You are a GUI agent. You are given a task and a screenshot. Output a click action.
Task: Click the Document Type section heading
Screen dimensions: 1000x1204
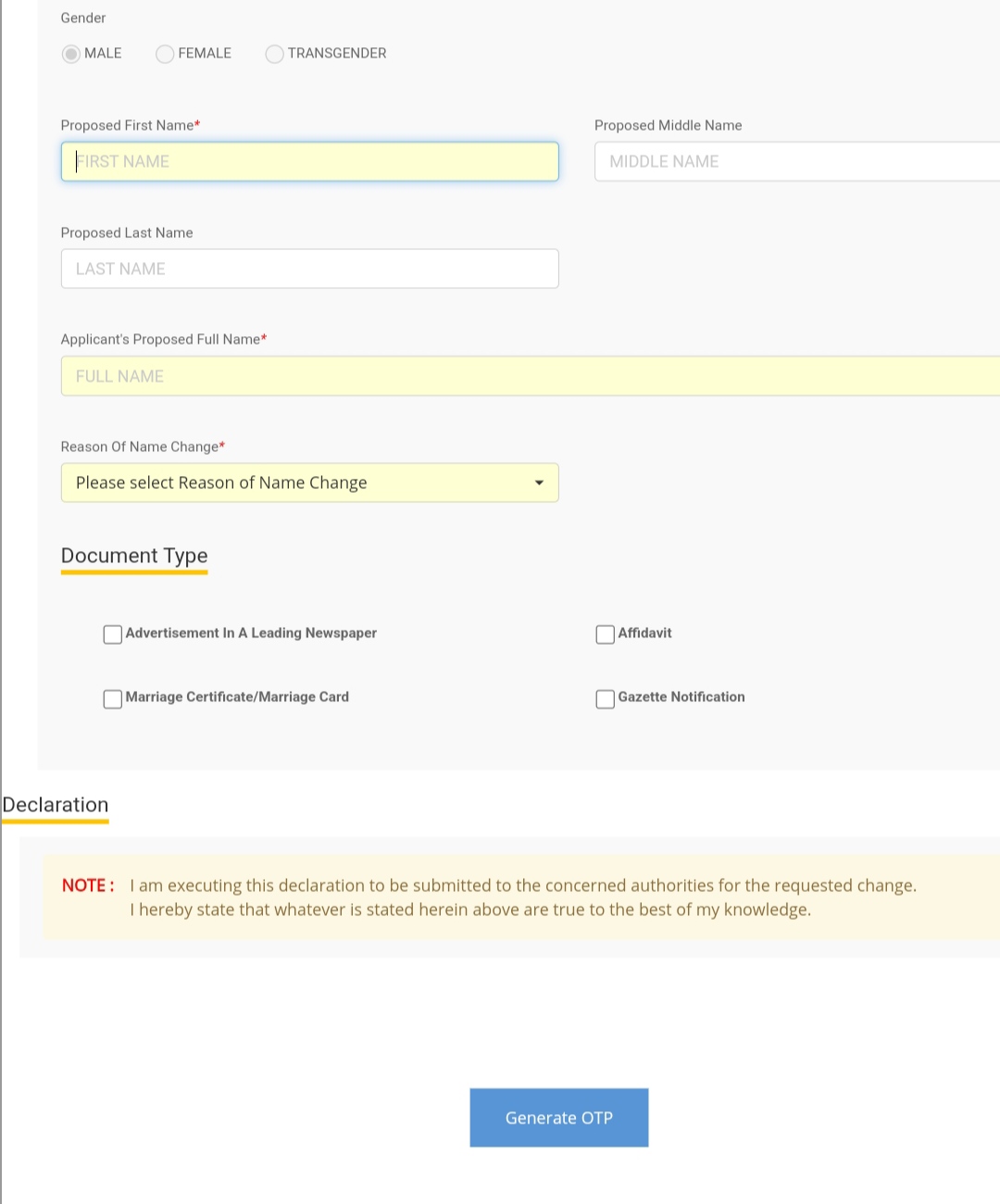pyautogui.click(x=134, y=556)
